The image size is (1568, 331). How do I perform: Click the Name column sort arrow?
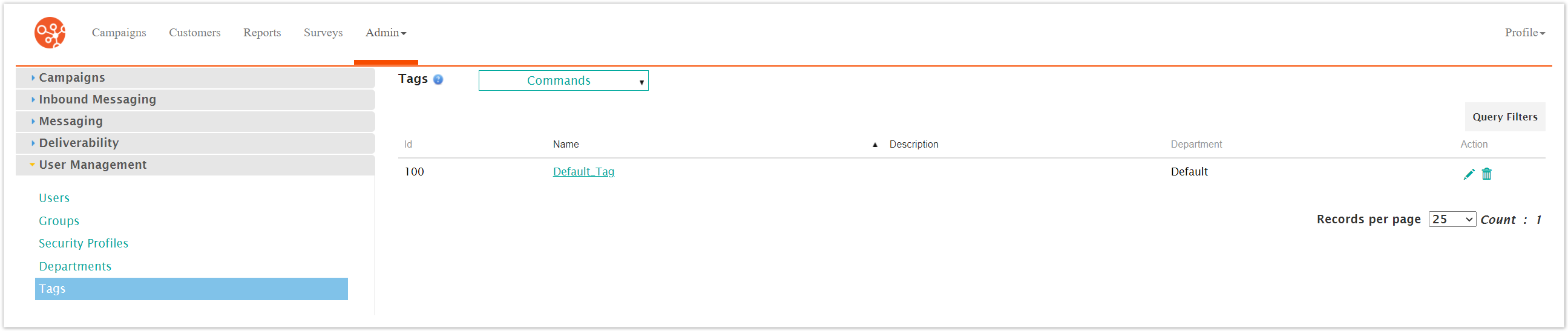[x=874, y=145]
